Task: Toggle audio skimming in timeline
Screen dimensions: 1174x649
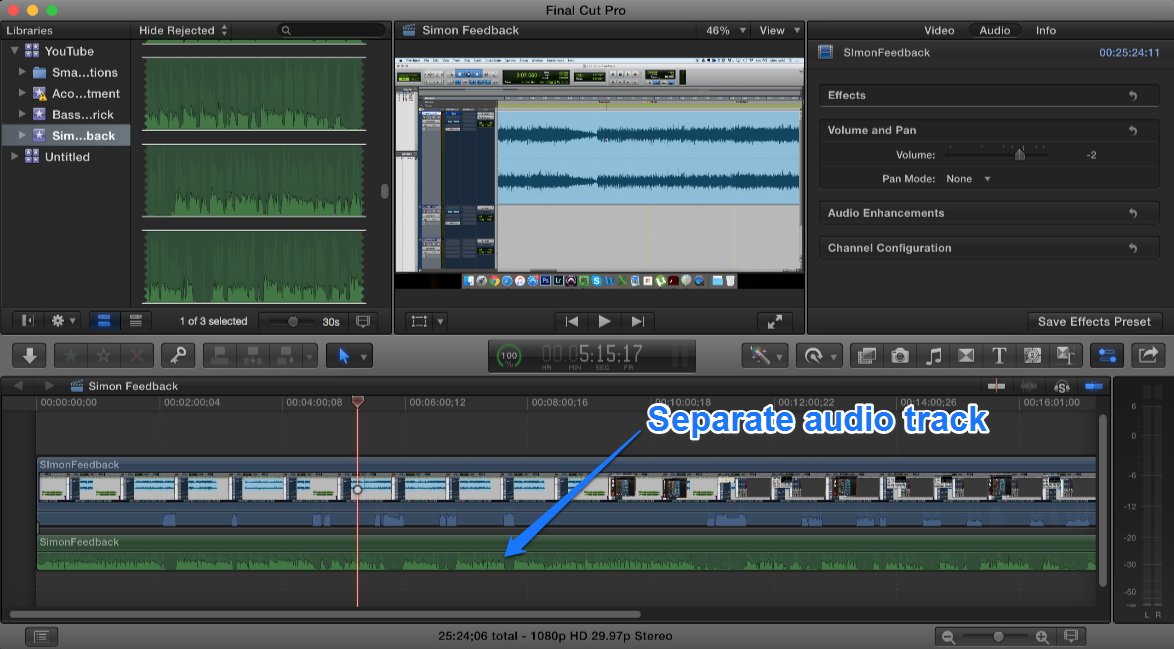Action: pos(1029,386)
